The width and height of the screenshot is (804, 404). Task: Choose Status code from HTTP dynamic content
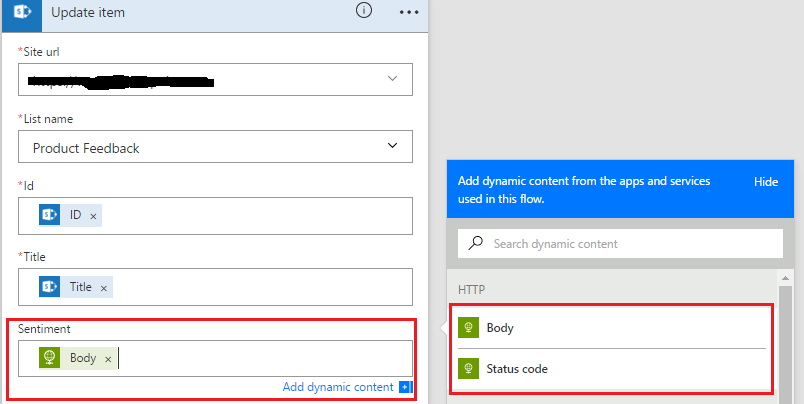611,369
